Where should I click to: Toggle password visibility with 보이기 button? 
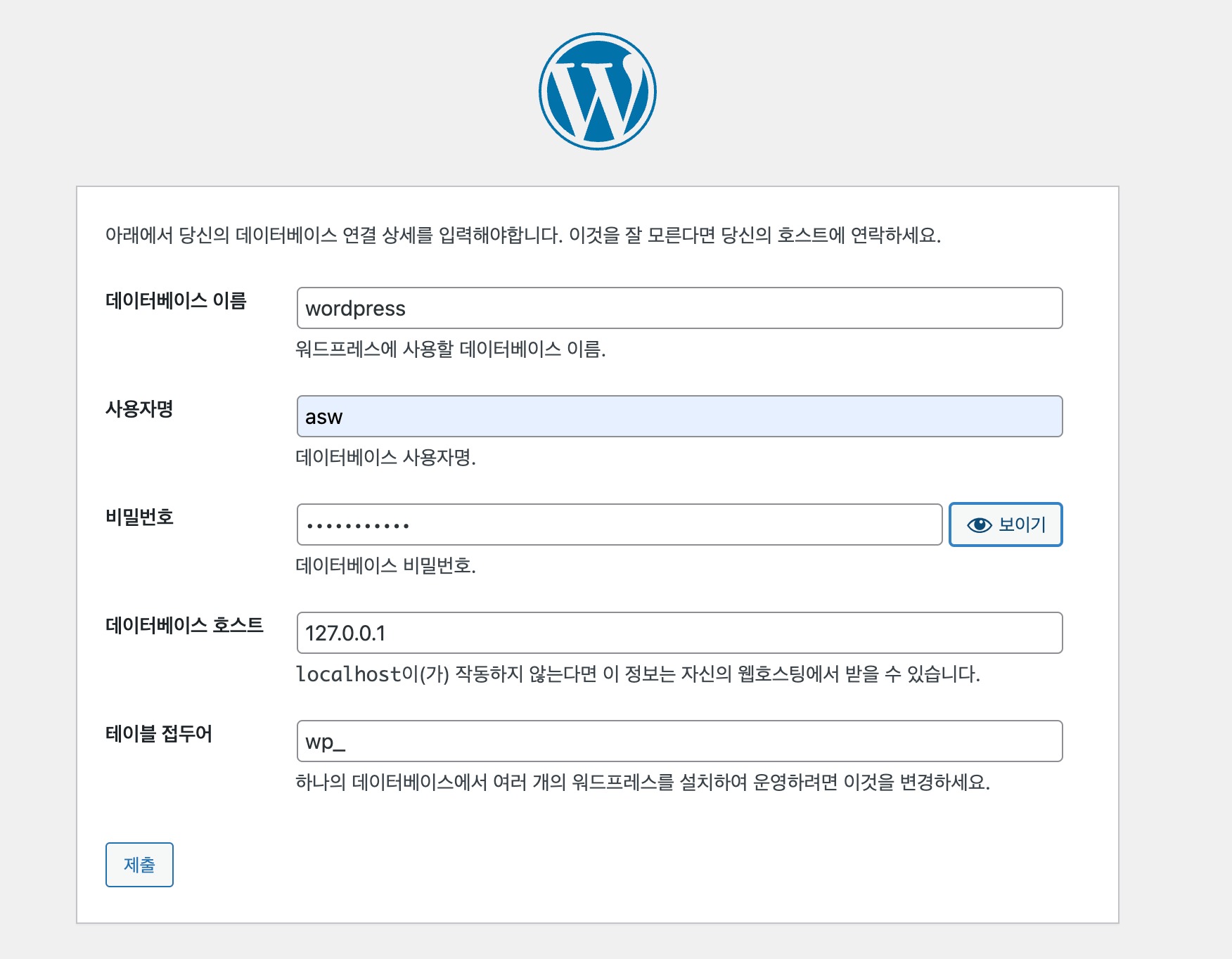coord(1006,524)
